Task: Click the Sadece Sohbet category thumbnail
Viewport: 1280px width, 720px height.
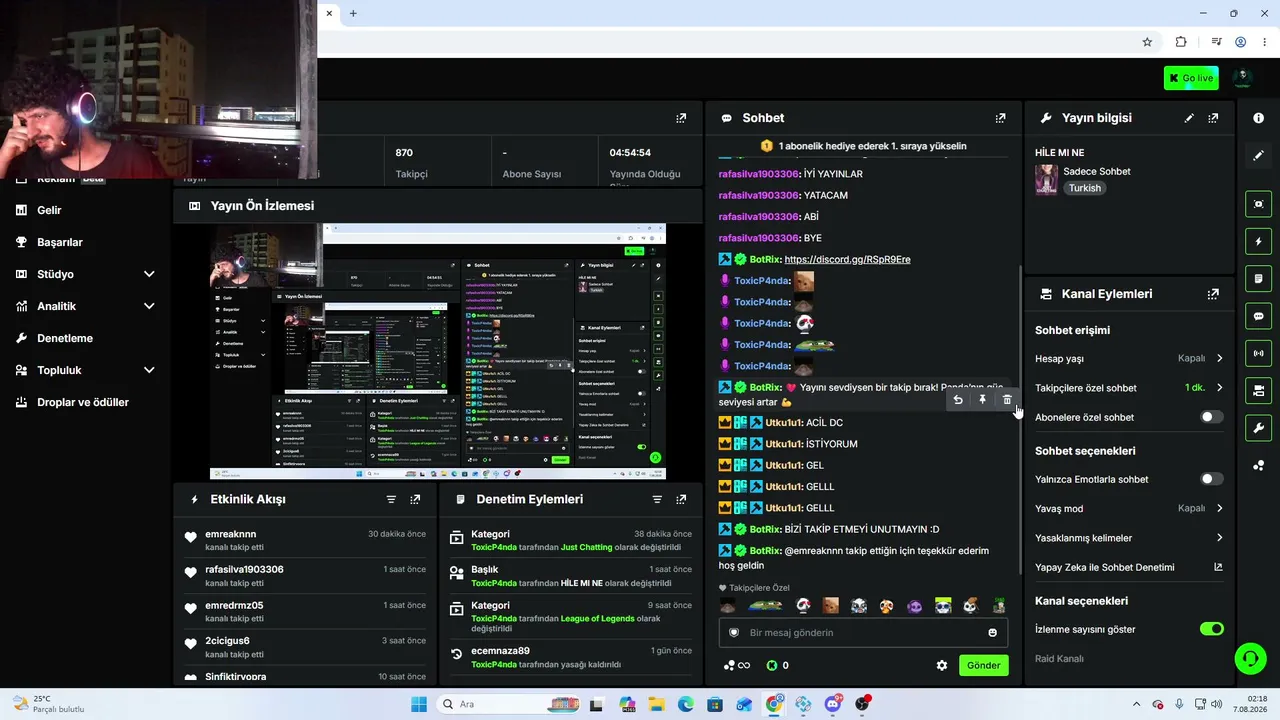Action: click(x=1046, y=179)
